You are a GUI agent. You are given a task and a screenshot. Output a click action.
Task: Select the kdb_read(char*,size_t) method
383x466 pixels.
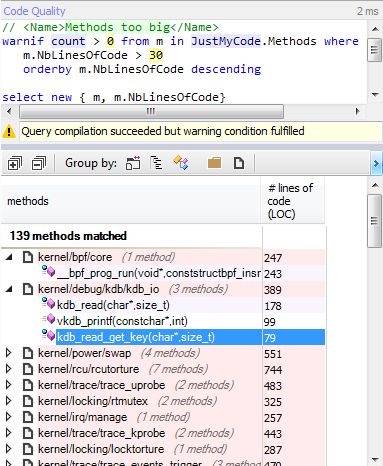click(x=113, y=305)
